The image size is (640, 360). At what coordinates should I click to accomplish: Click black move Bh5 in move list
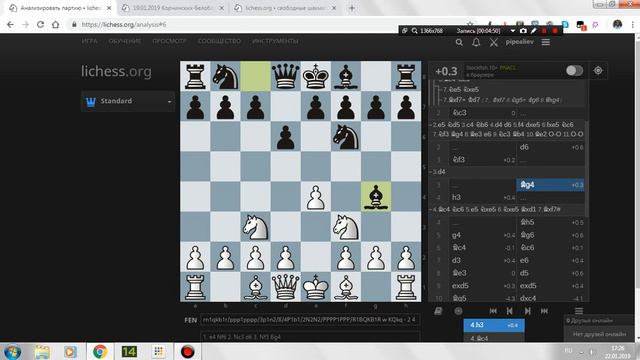[550, 222]
